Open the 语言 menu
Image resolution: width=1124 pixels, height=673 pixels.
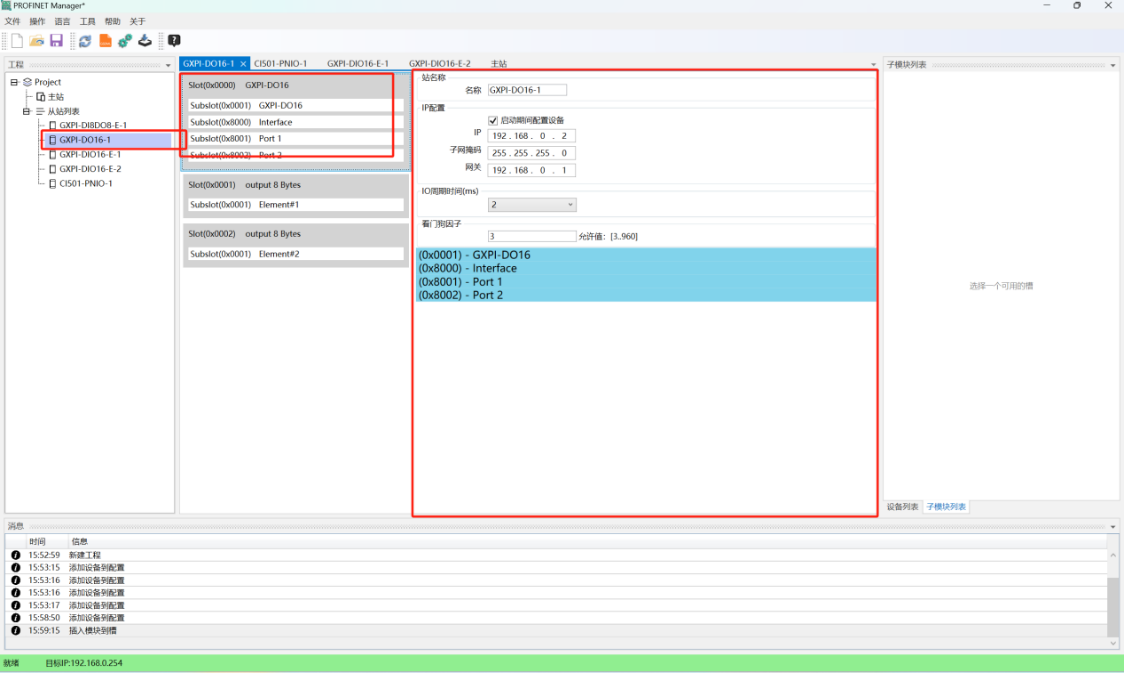pyautogui.click(x=62, y=22)
